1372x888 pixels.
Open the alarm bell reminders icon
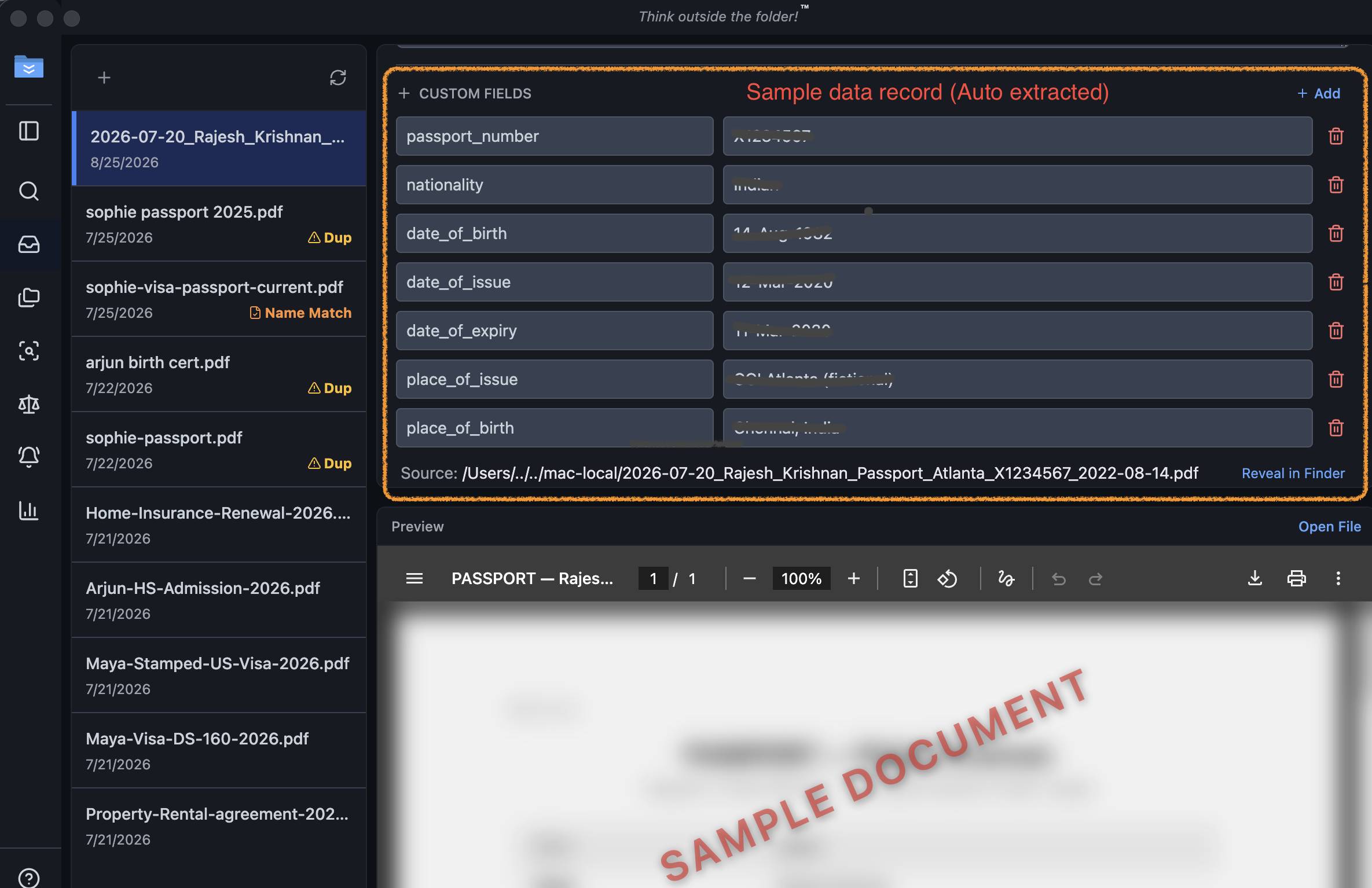[29, 457]
